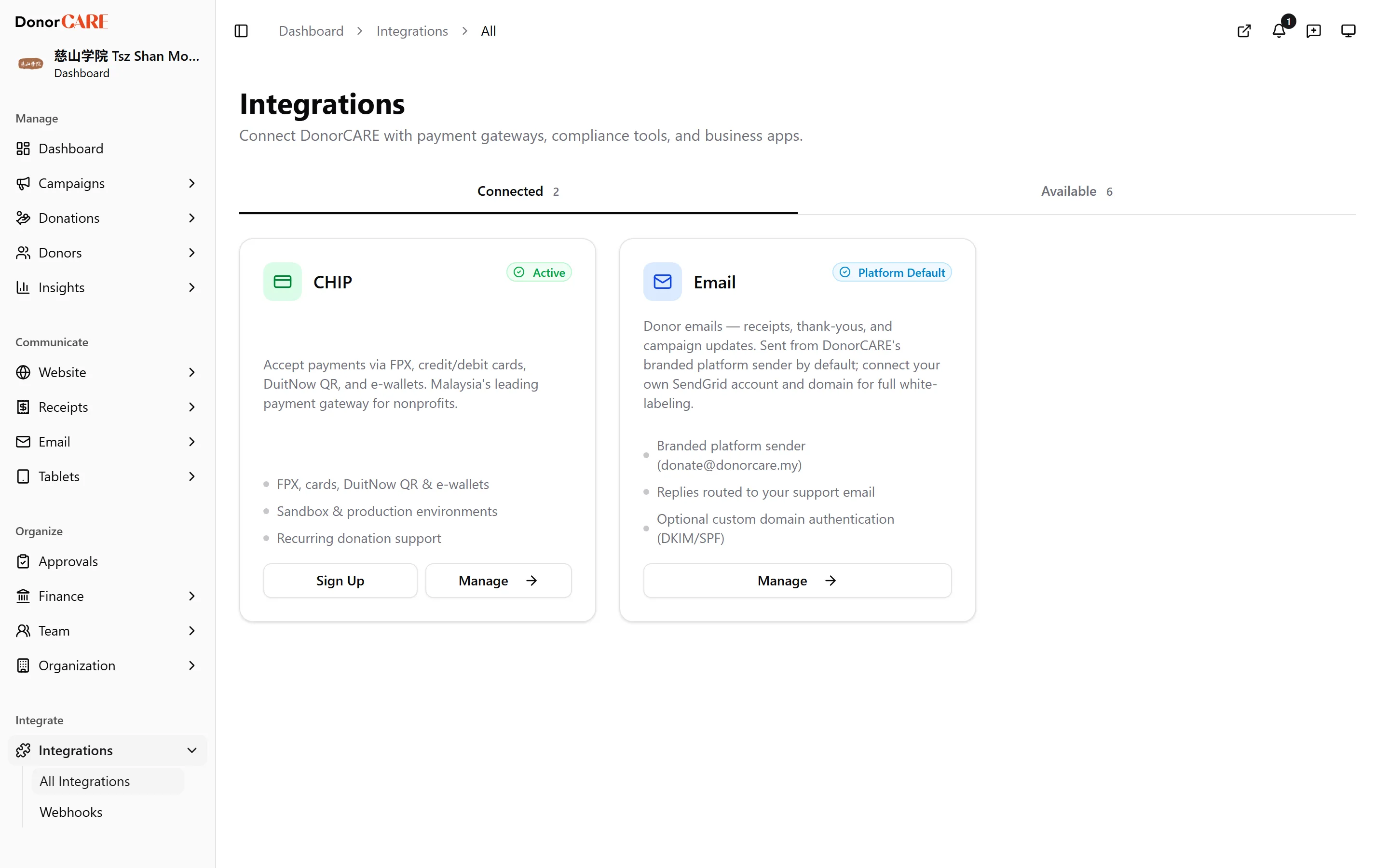This screenshot has height=868, width=1389.
Task: Click the All breadcrumb item
Action: 488,31
